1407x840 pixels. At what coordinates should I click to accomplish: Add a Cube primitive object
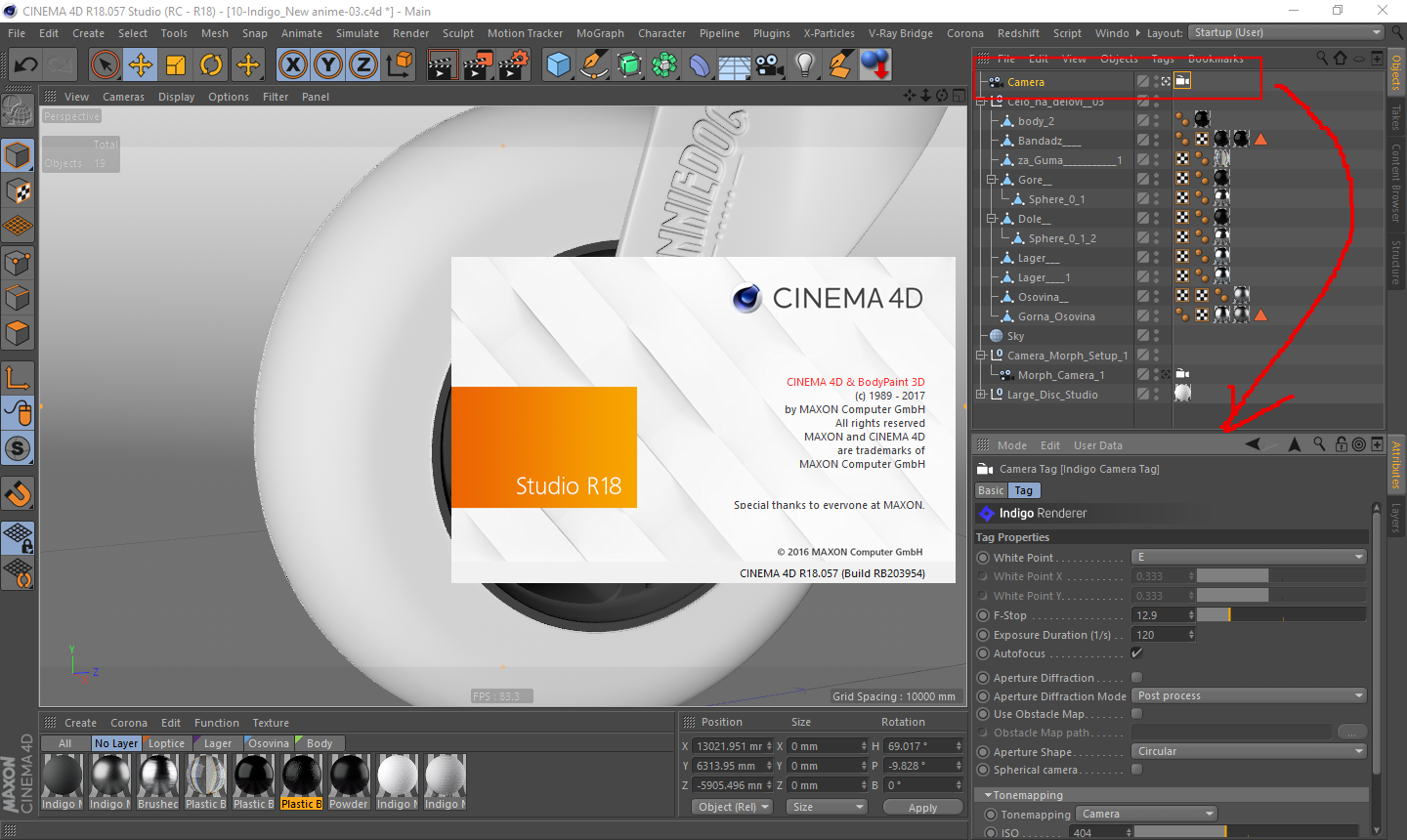[x=558, y=65]
